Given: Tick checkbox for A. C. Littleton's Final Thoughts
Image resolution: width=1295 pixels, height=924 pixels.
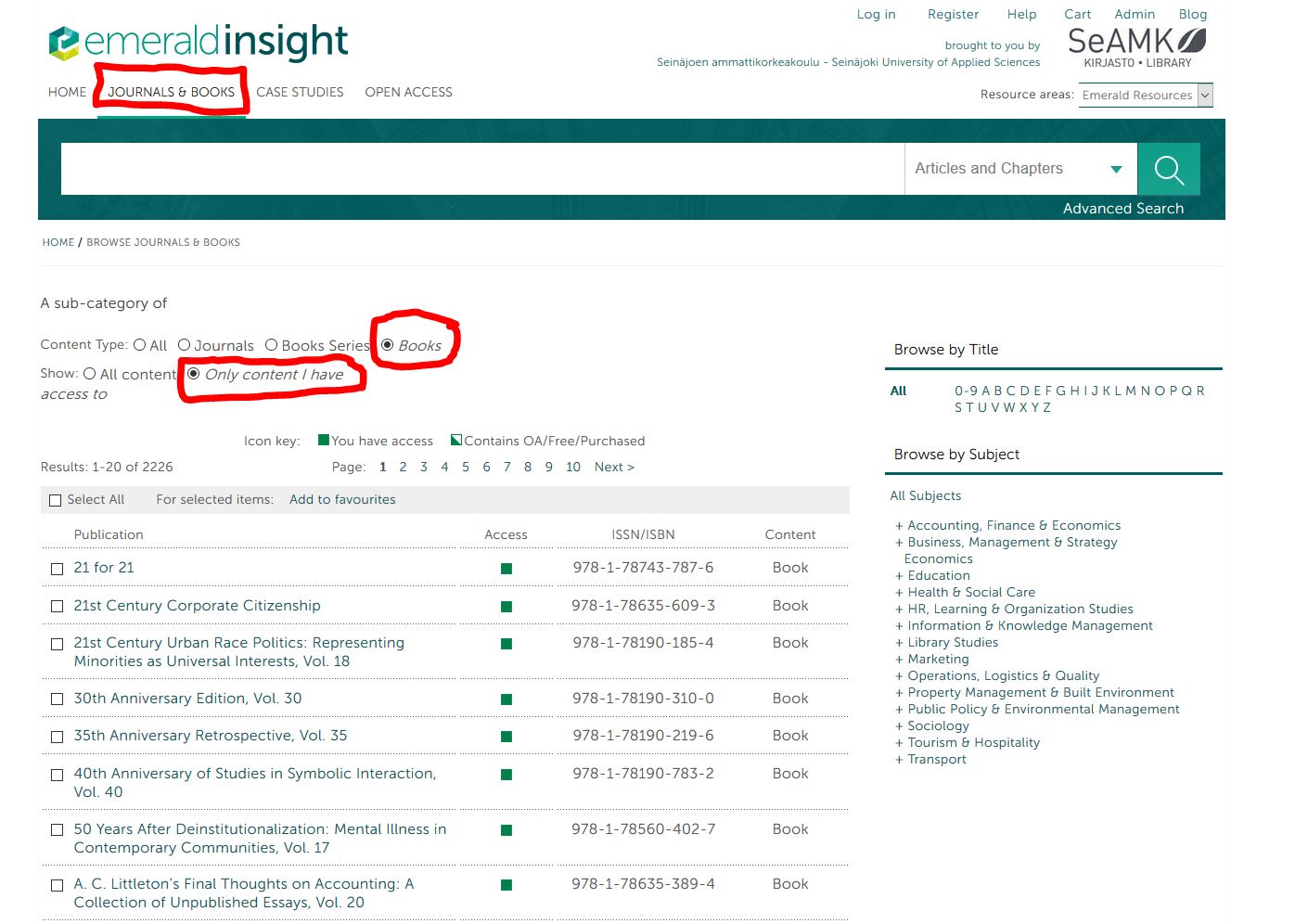Looking at the screenshot, I should click(57, 886).
